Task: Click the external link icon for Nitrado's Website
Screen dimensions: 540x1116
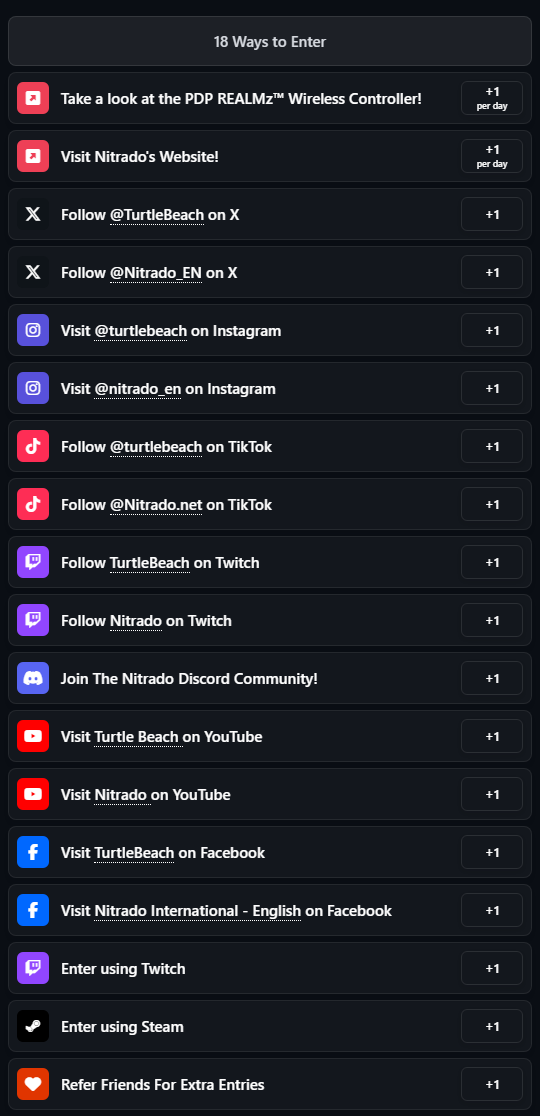Action: 33,156
